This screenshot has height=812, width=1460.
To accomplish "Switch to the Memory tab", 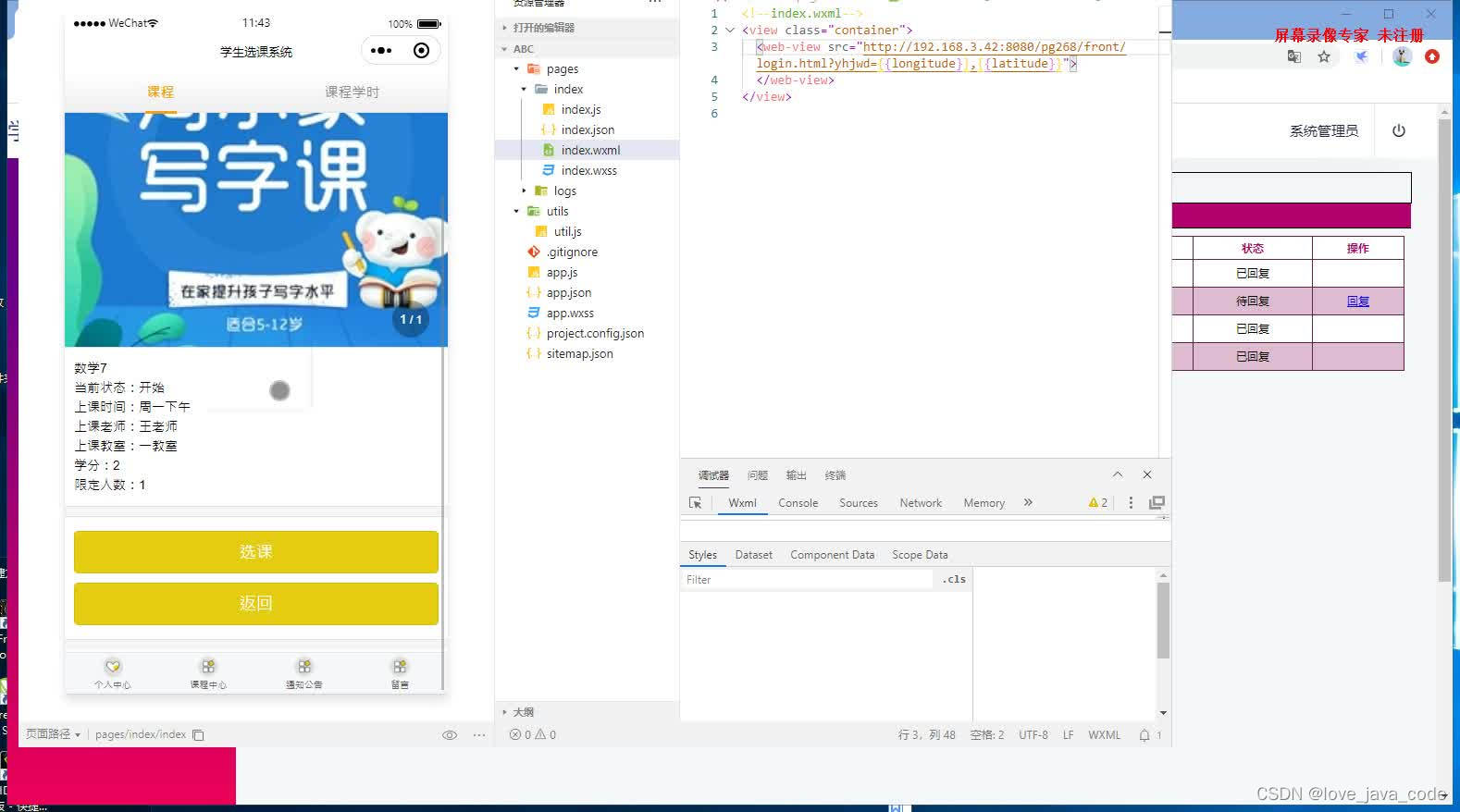I will click(984, 503).
